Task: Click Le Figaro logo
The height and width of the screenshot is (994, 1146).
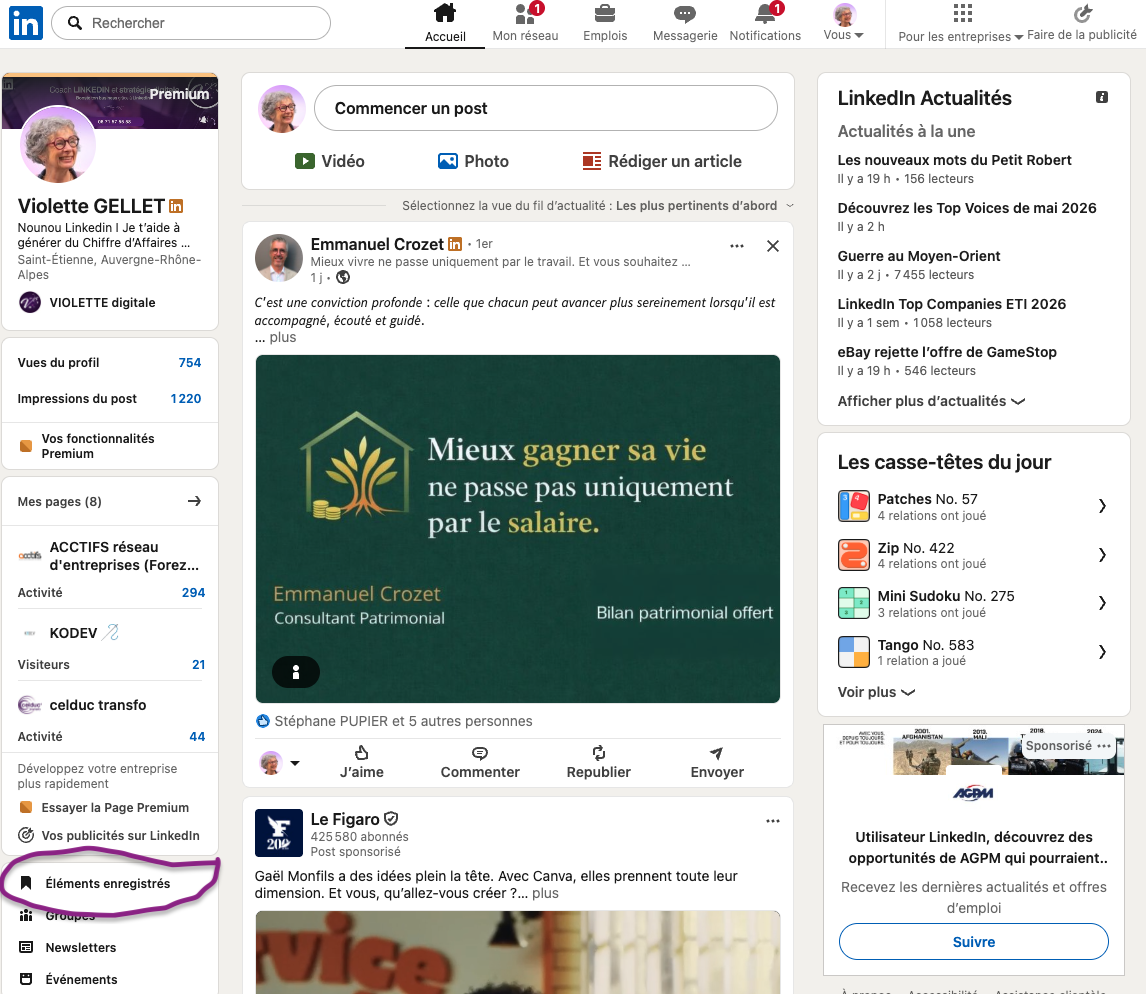Action: [278, 832]
